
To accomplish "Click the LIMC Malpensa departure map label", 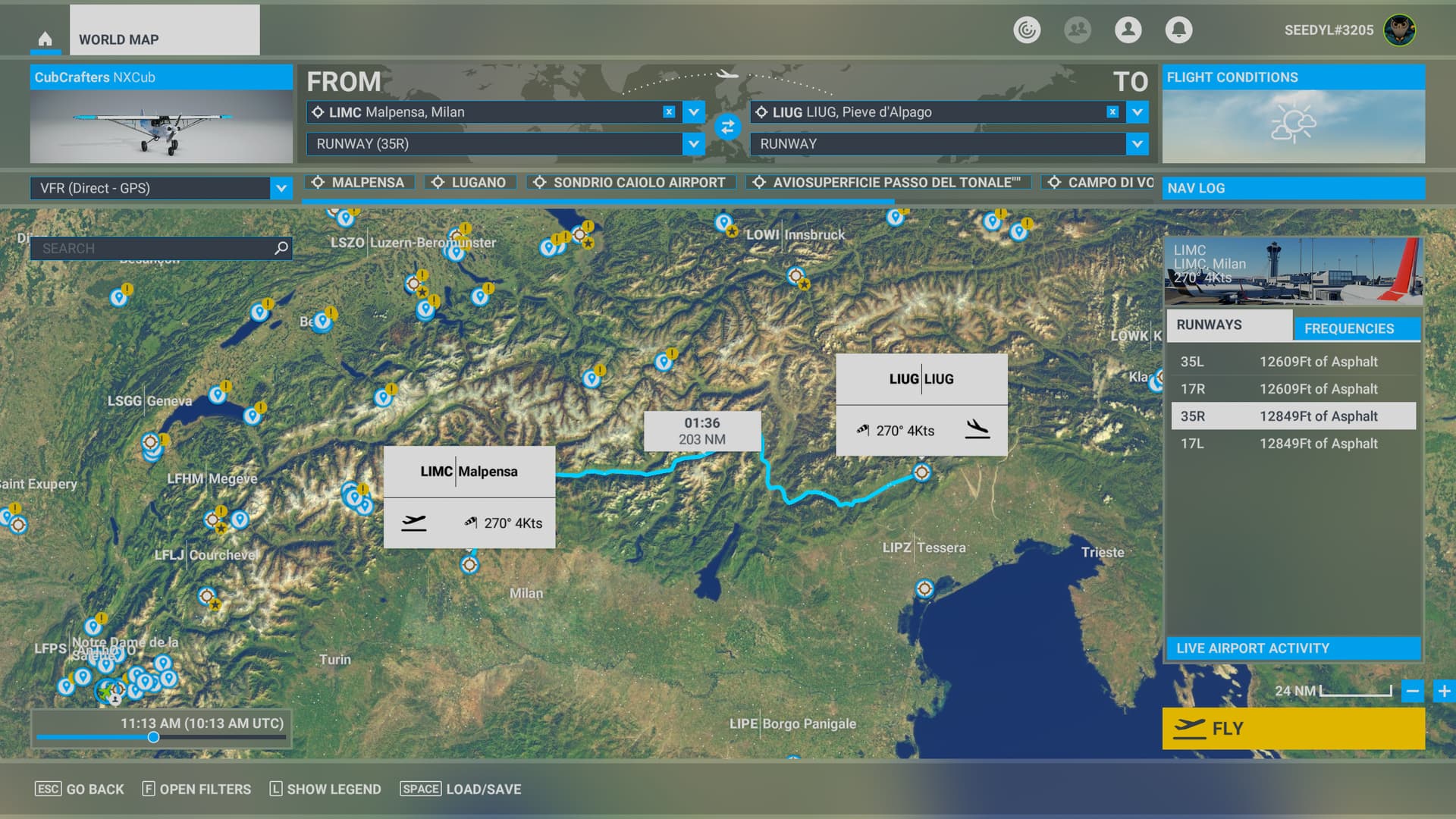I will pyautogui.click(x=469, y=472).
